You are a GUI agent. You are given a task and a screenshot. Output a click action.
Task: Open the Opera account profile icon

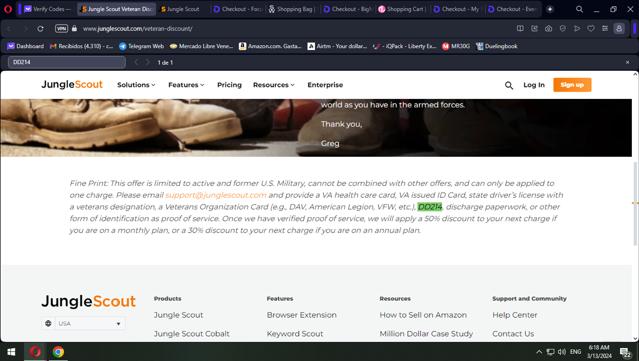[x=619, y=29]
